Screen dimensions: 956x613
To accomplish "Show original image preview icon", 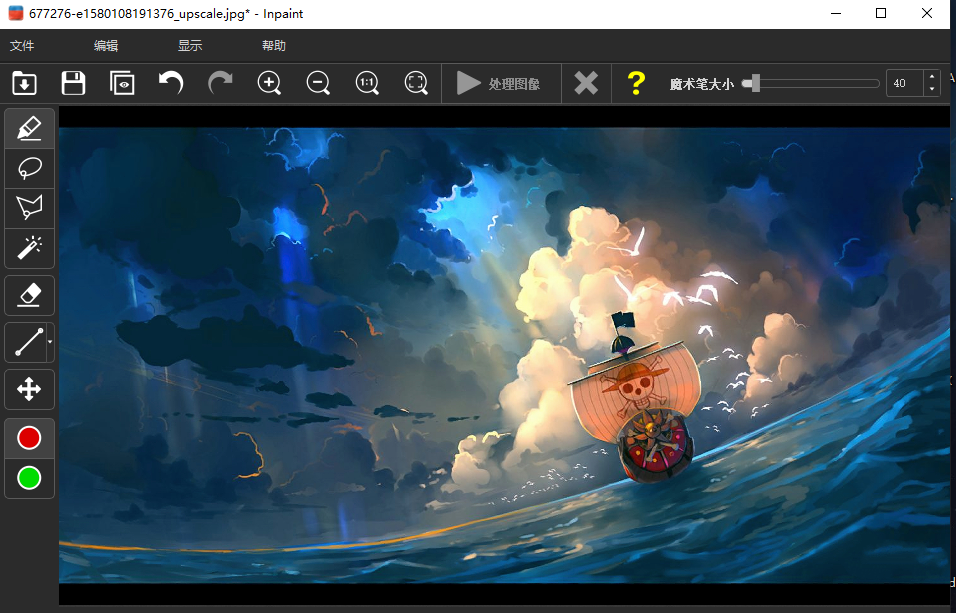I will point(122,83).
